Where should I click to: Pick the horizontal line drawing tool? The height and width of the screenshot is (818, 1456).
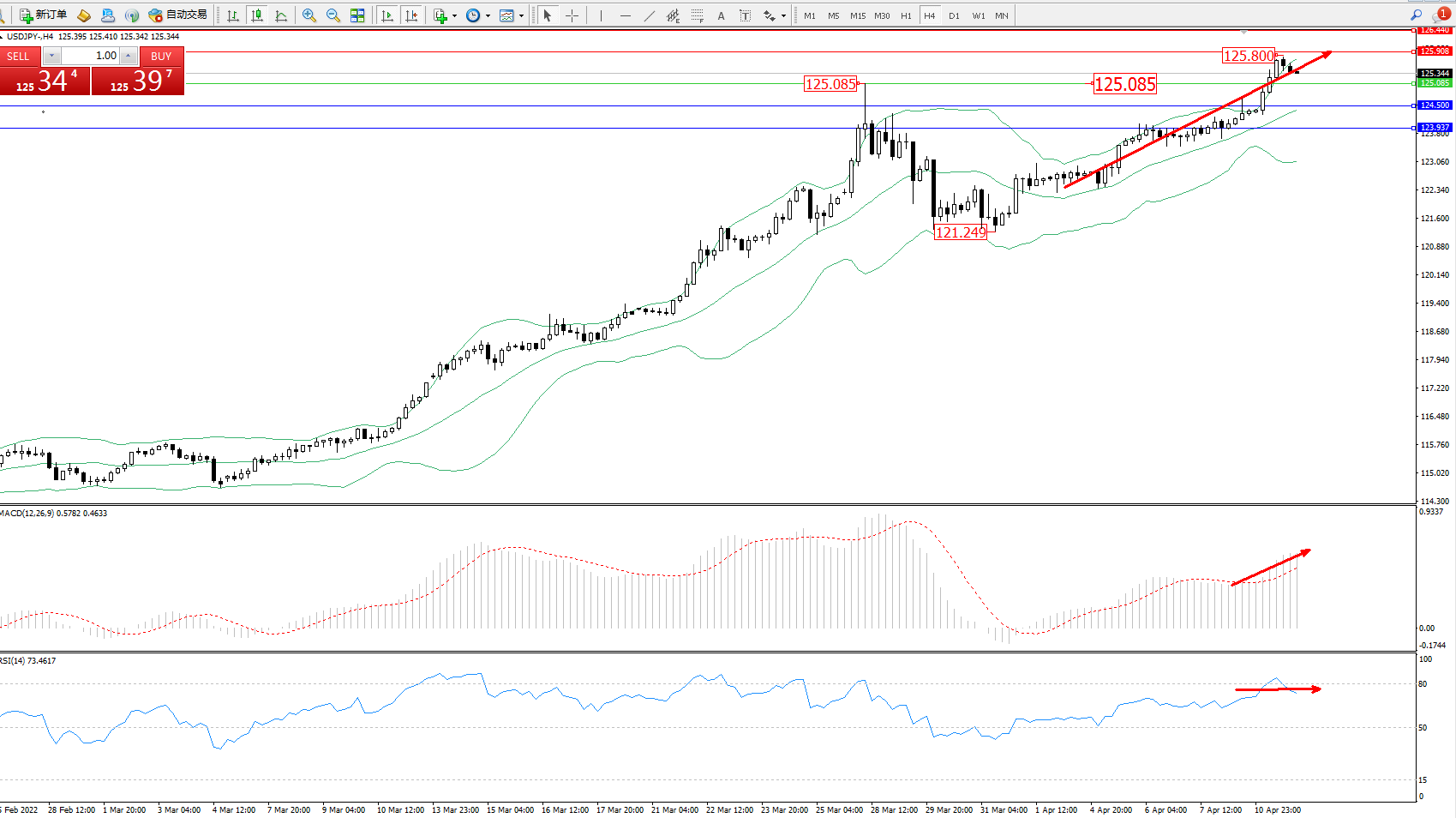coord(625,15)
